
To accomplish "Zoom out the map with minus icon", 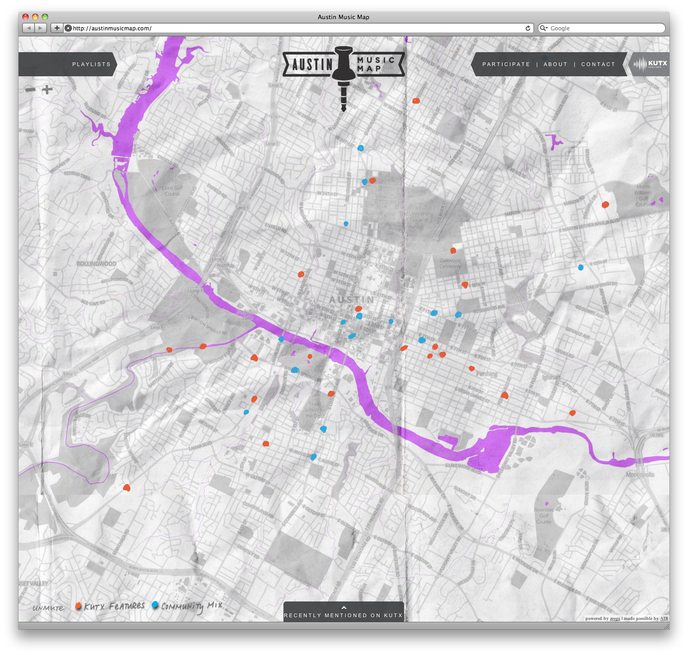I will [30, 90].
